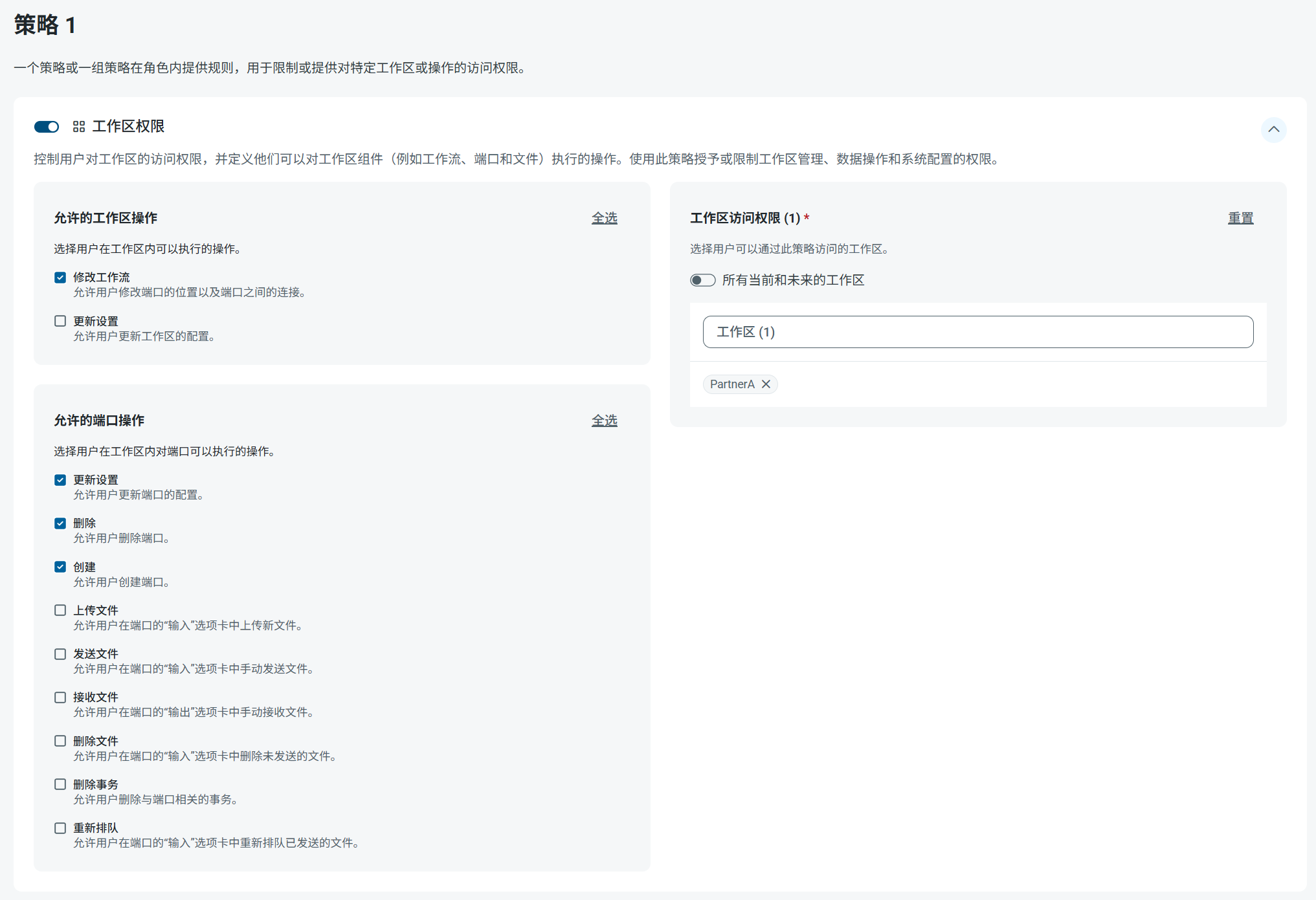Open the 工作区 (1) selection dropdown
This screenshot has height=900, width=1316.
tap(977, 332)
